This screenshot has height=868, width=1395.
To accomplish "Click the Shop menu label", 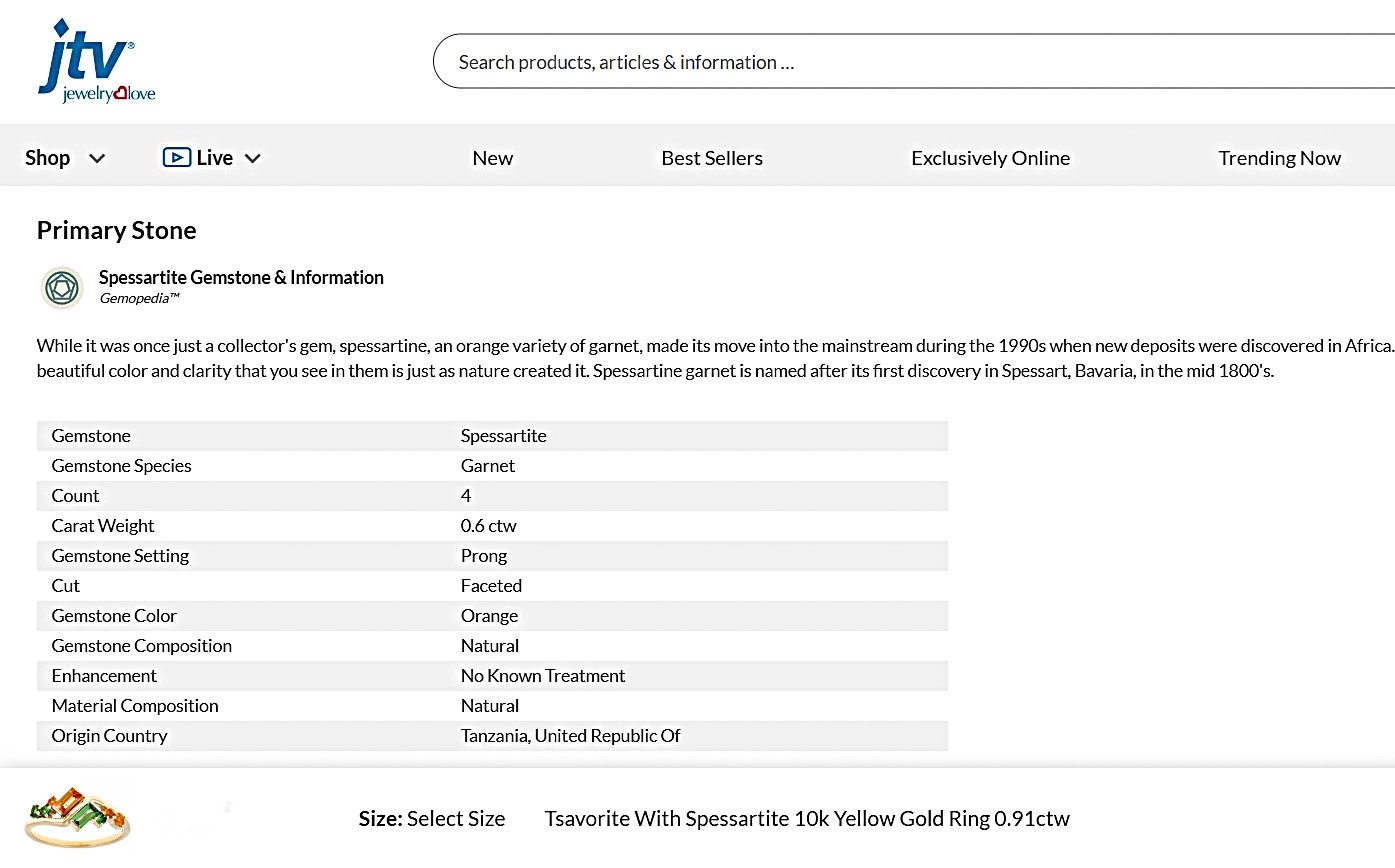I will (x=47, y=158).
